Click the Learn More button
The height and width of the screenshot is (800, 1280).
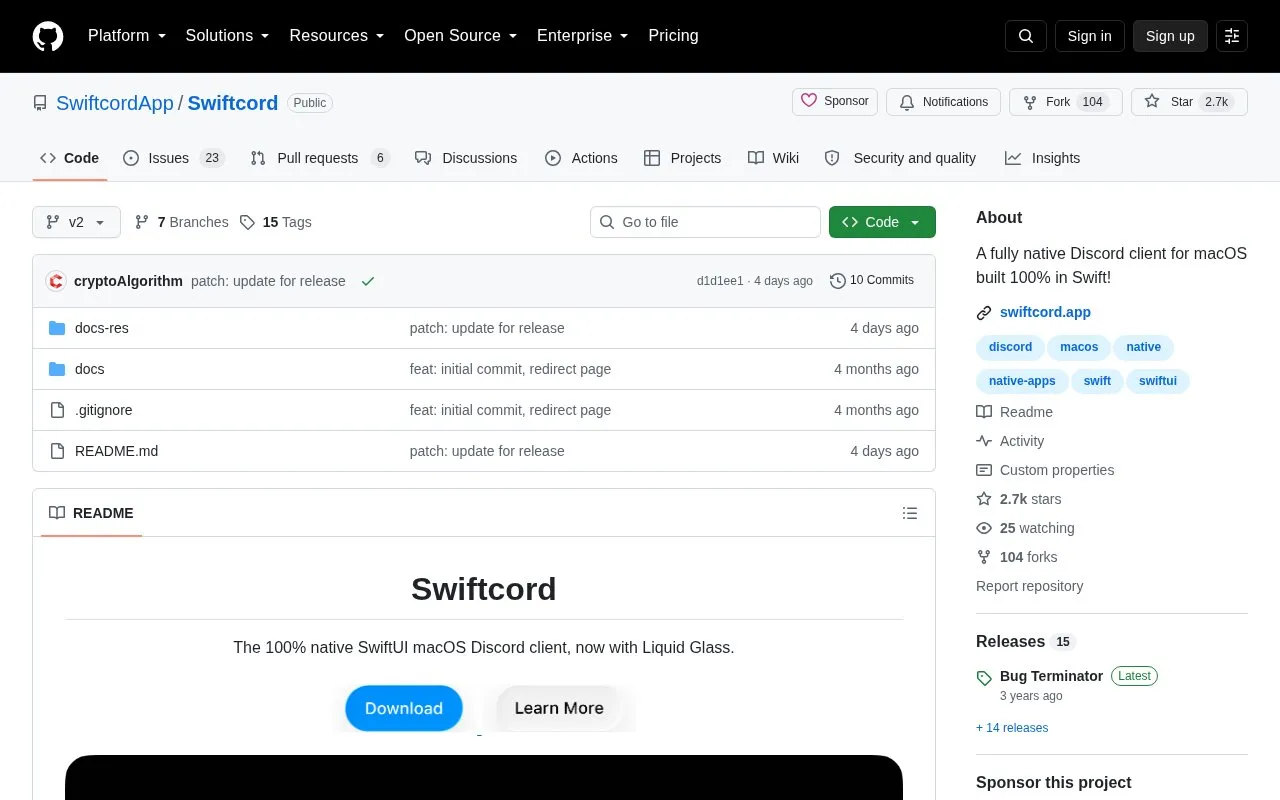pyautogui.click(x=559, y=708)
